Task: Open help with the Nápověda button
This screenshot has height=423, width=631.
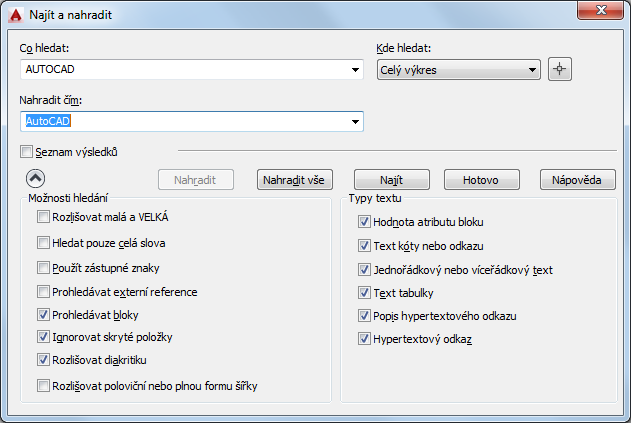Action: (577, 180)
